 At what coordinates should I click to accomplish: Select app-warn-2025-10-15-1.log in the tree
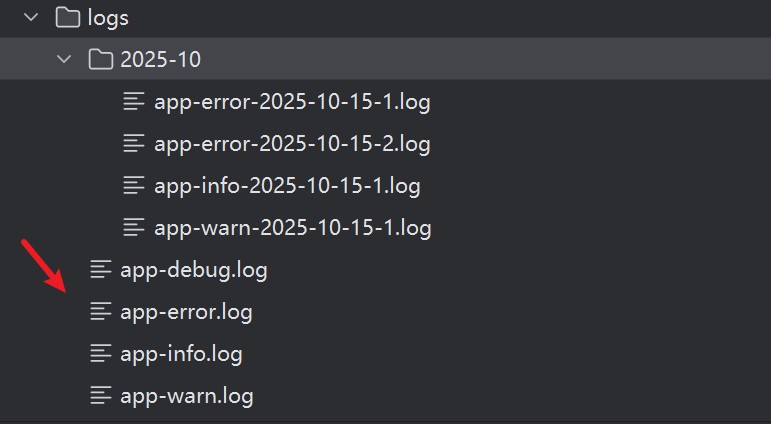pyautogui.click(x=292, y=227)
